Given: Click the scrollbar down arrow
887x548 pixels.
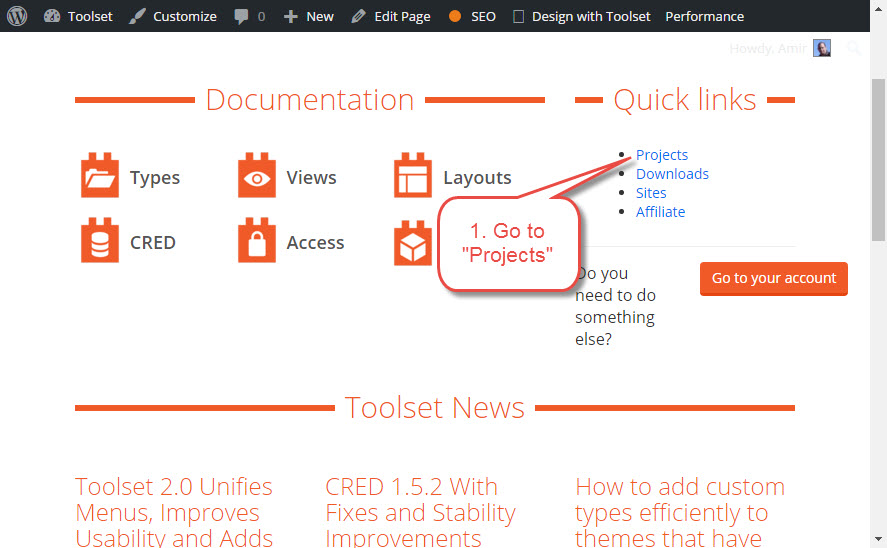Looking at the screenshot, I should click(878, 539).
